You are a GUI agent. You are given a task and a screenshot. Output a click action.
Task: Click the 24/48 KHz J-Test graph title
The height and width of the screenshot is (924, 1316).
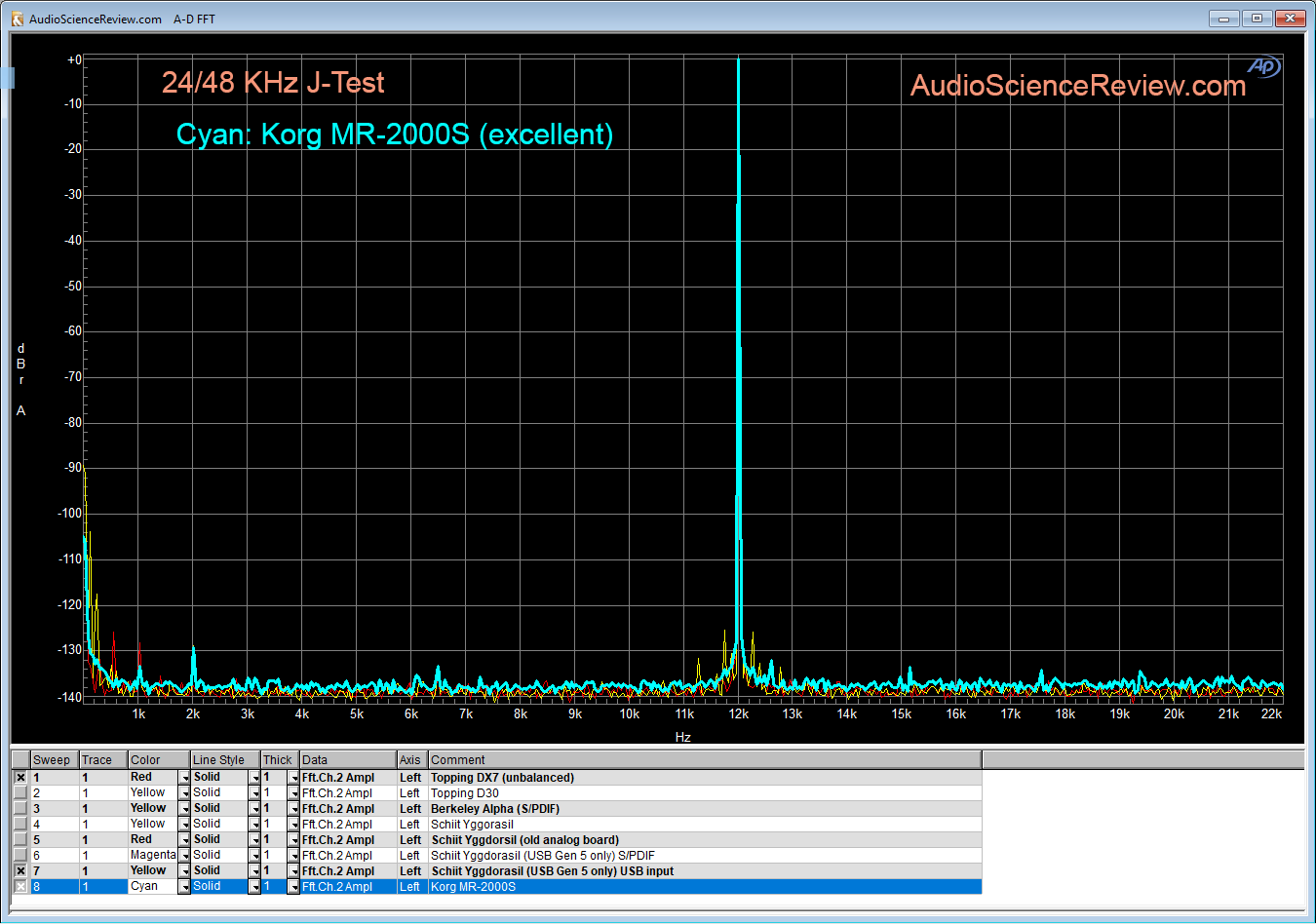273,83
